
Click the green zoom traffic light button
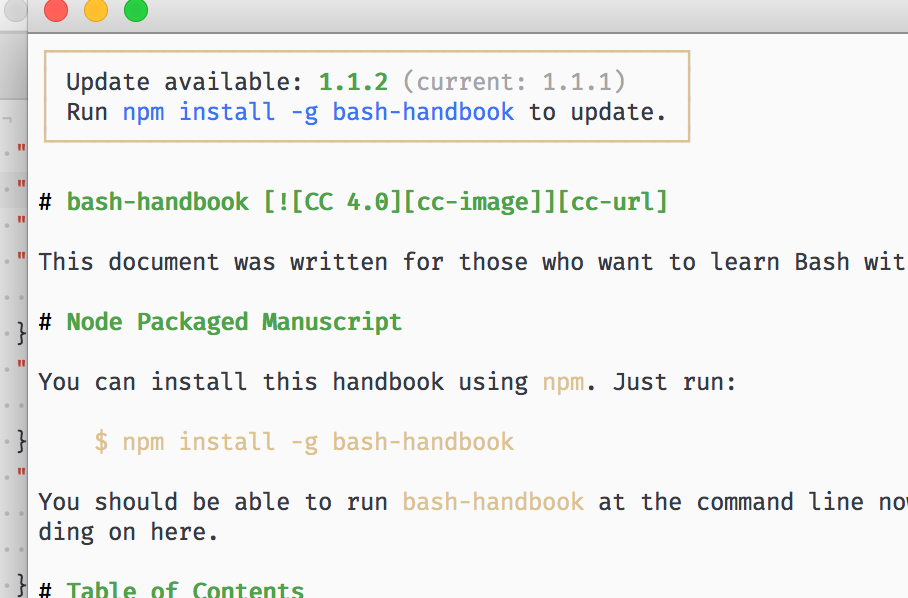coord(138,11)
